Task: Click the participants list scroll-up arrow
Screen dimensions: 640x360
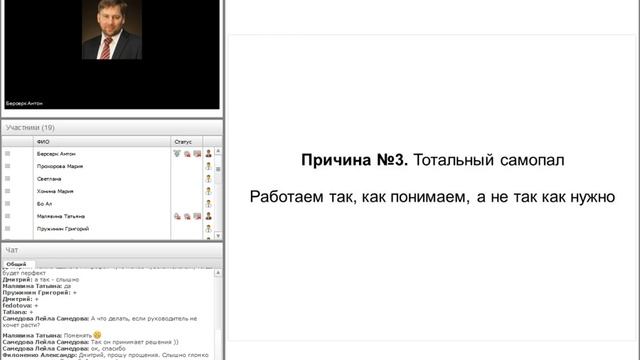Action: [x=218, y=151]
